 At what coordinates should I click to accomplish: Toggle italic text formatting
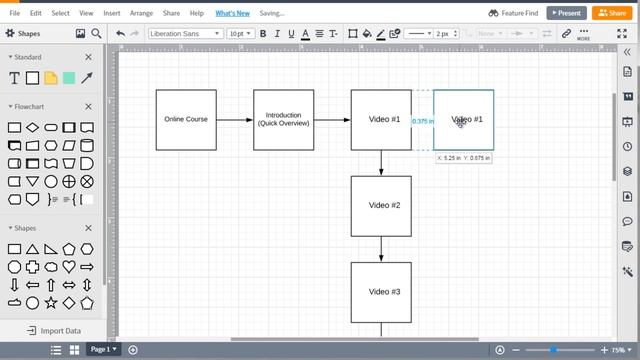[277, 34]
